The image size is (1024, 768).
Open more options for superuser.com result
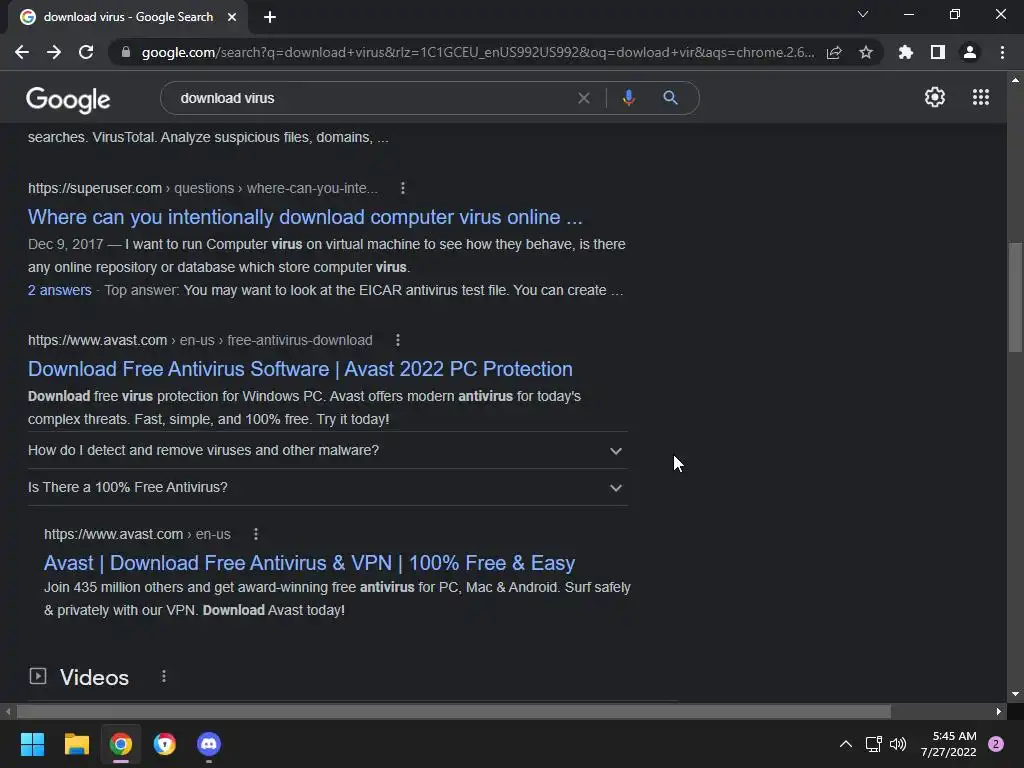point(403,188)
